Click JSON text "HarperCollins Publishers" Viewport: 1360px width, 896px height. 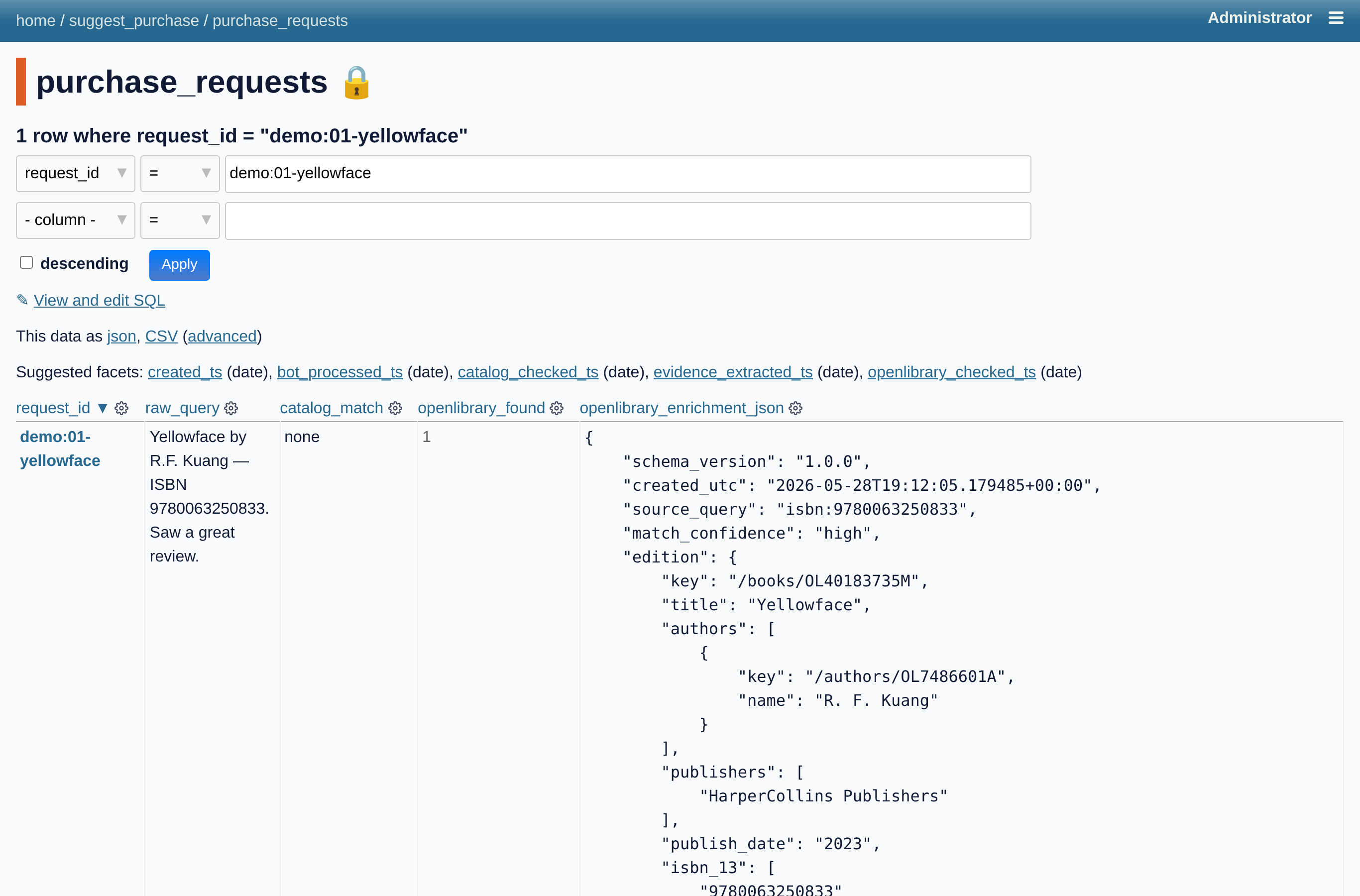[823, 796]
